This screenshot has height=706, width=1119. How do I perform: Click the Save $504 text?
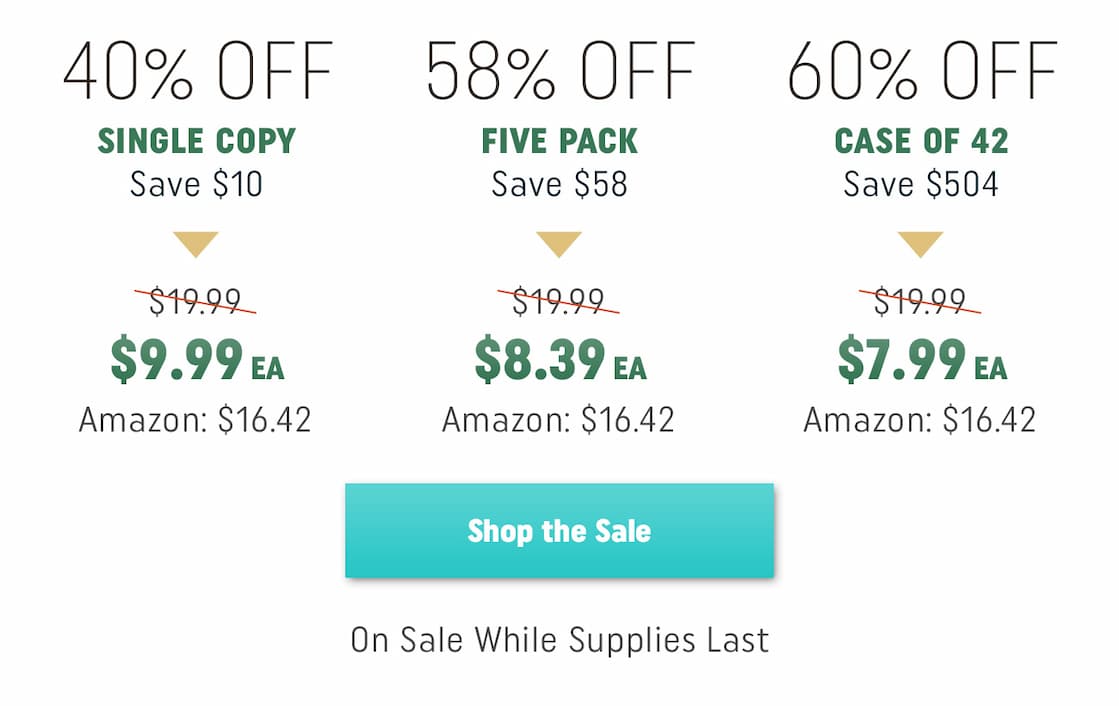point(921,184)
